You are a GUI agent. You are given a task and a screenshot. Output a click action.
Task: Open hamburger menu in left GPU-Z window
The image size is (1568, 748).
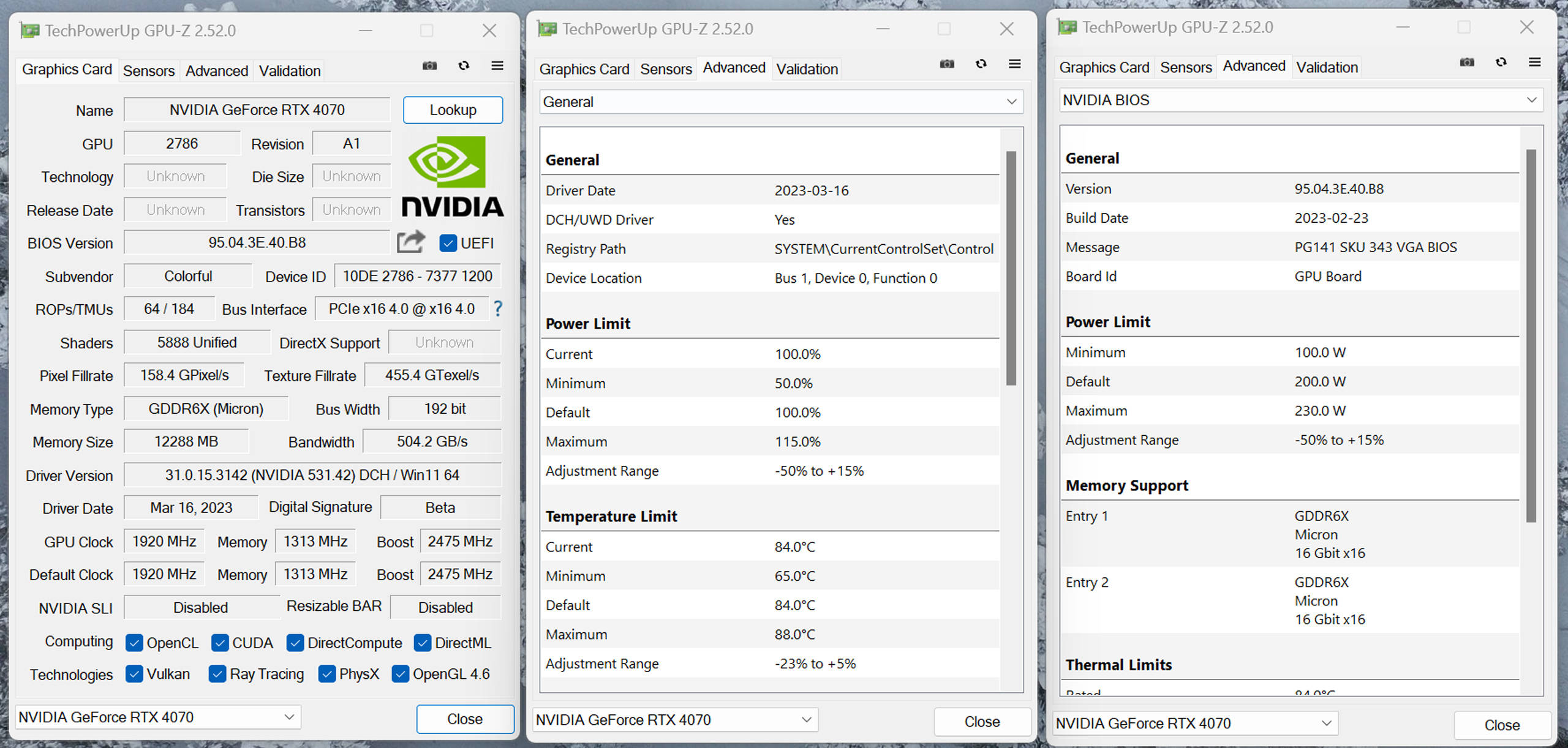coord(497,65)
